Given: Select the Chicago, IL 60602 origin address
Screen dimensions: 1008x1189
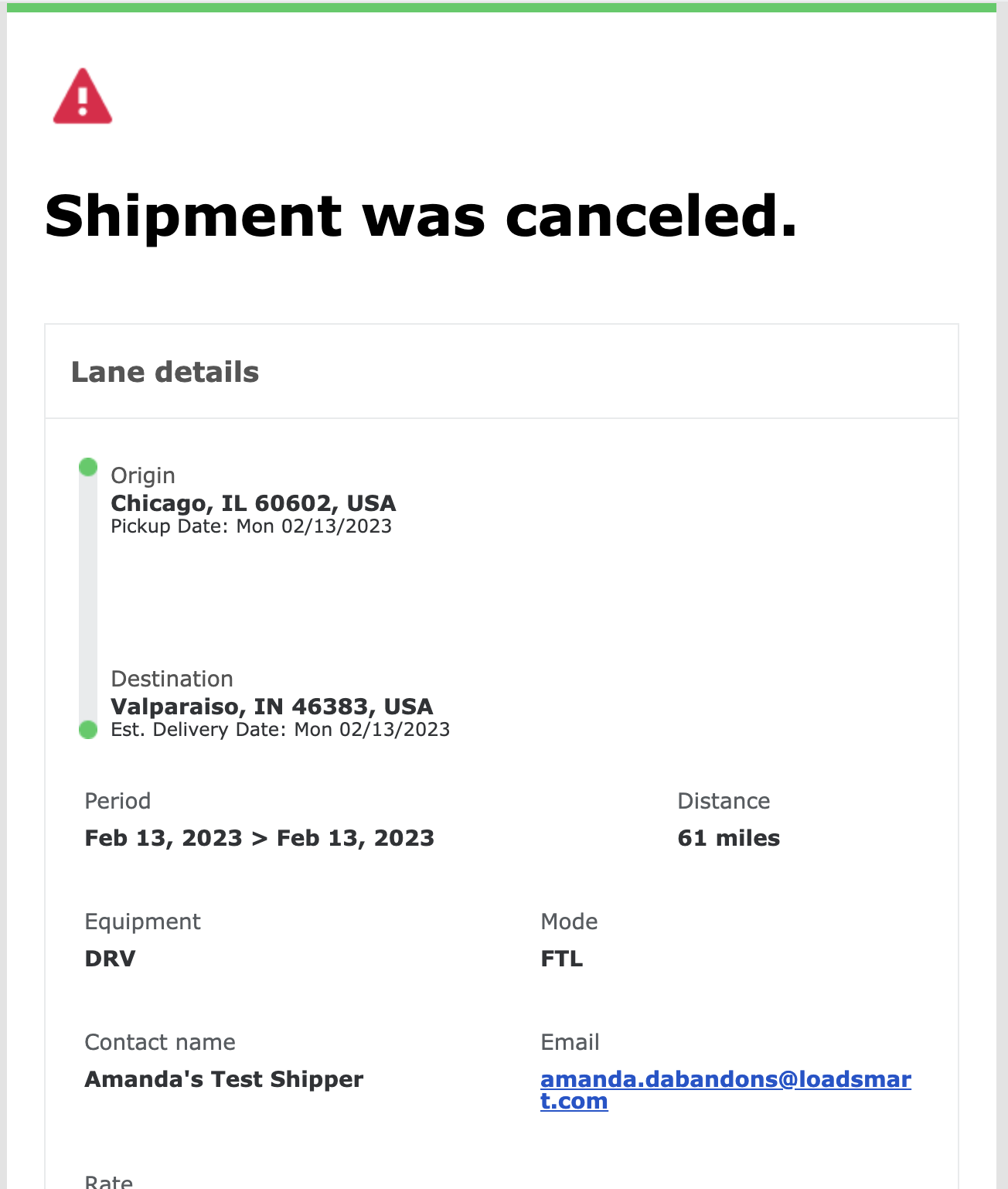Looking at the screenshot, I should coord(254,503).
